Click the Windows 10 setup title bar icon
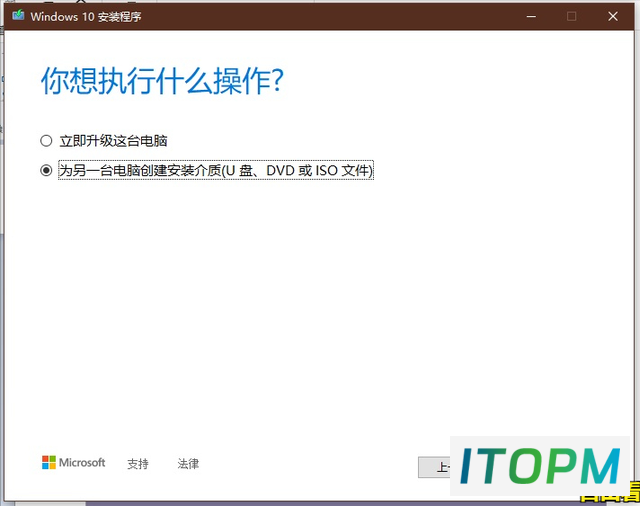This screenshot has height=506, width=640. point(18,16)
